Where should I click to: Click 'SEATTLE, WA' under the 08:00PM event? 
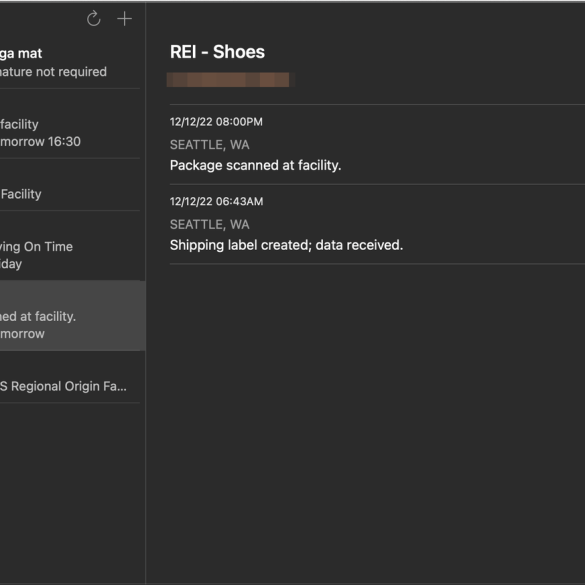point(210,145)
